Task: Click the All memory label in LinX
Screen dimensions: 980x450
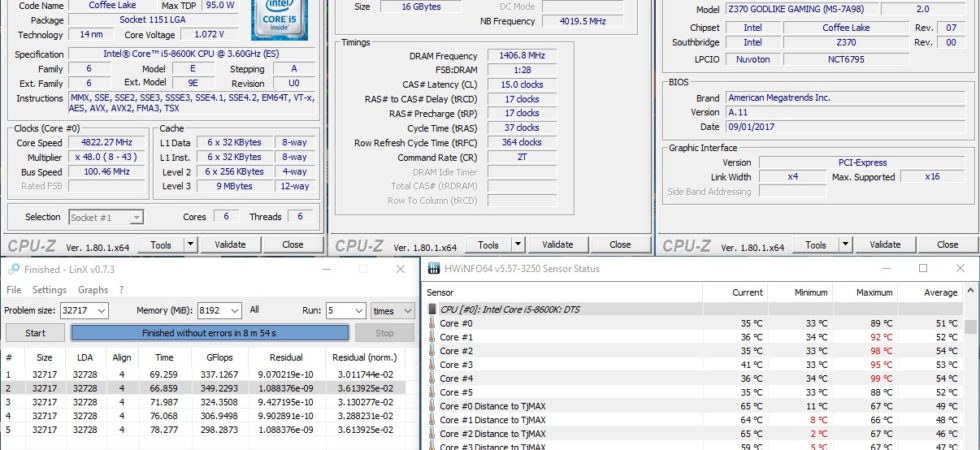Action: [x=254, y=310]
